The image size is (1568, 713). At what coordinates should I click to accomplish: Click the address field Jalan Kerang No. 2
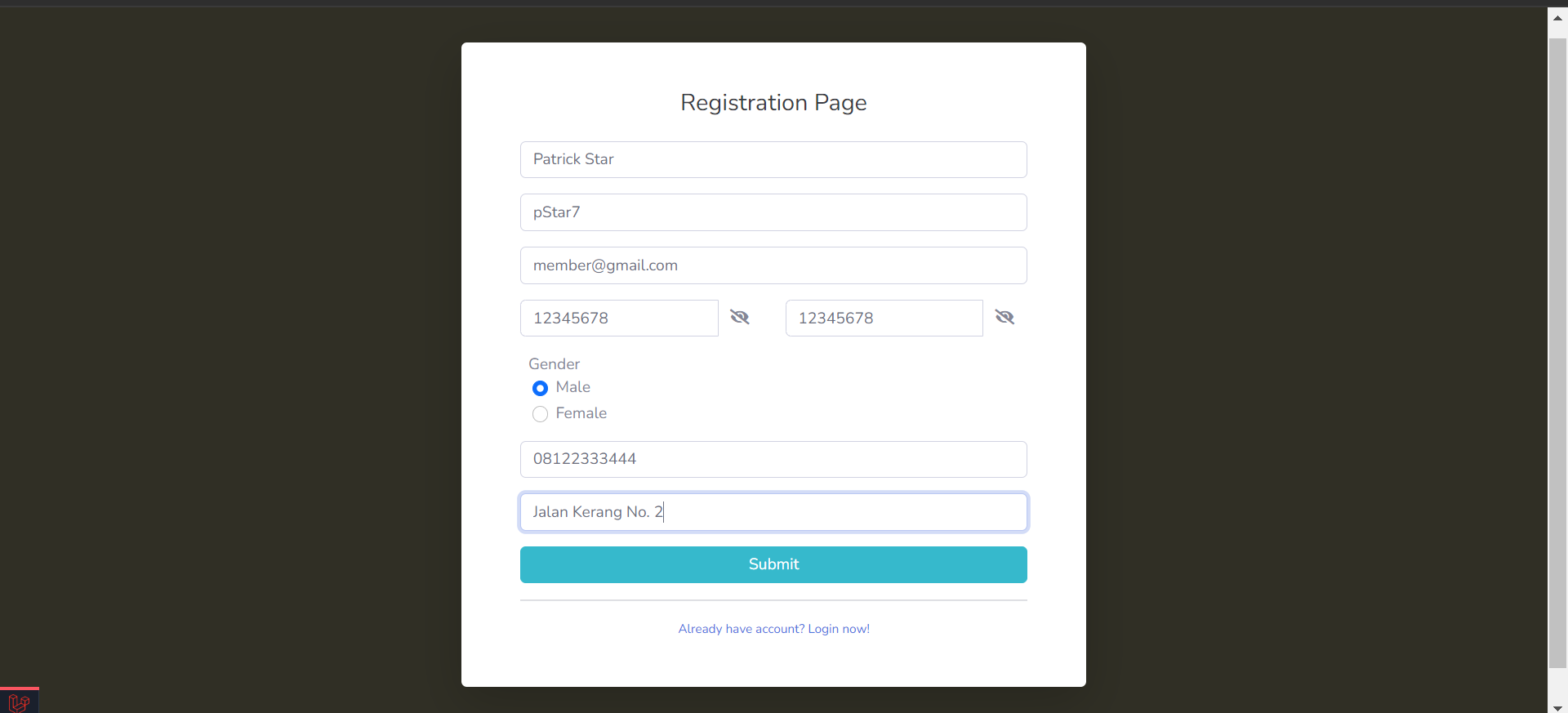click(773, 512)
